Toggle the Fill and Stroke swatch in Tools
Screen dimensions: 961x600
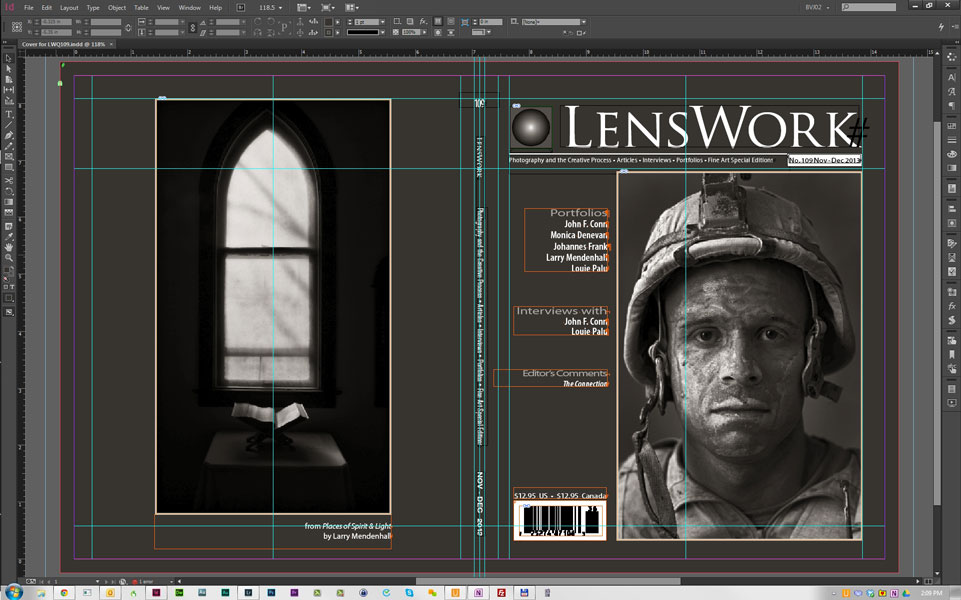[9, 270]
